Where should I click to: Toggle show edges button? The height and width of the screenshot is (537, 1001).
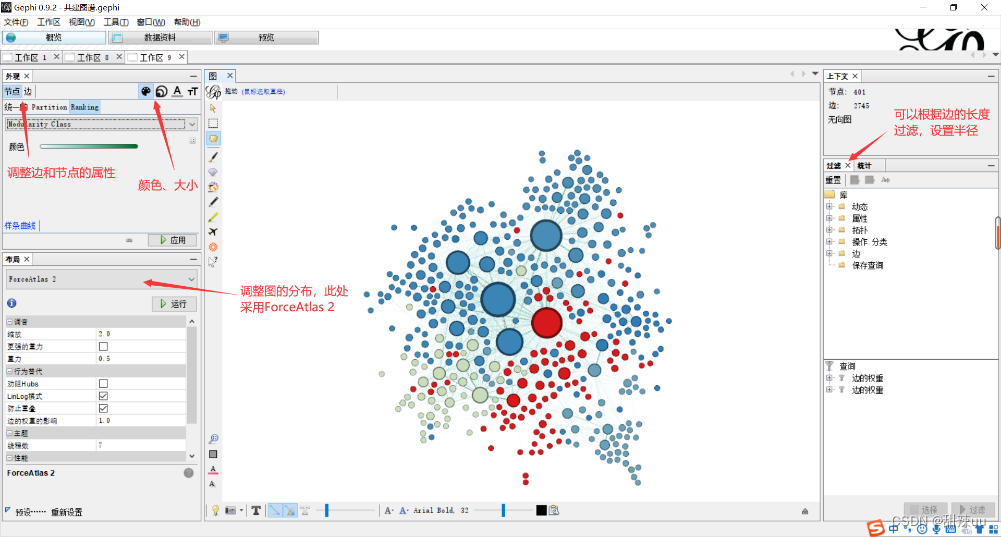pos(275,510)
